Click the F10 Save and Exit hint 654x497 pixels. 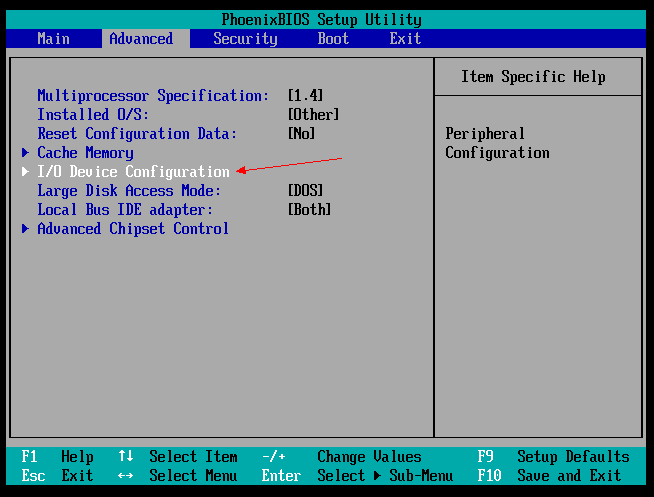click(x=549, y=476)
